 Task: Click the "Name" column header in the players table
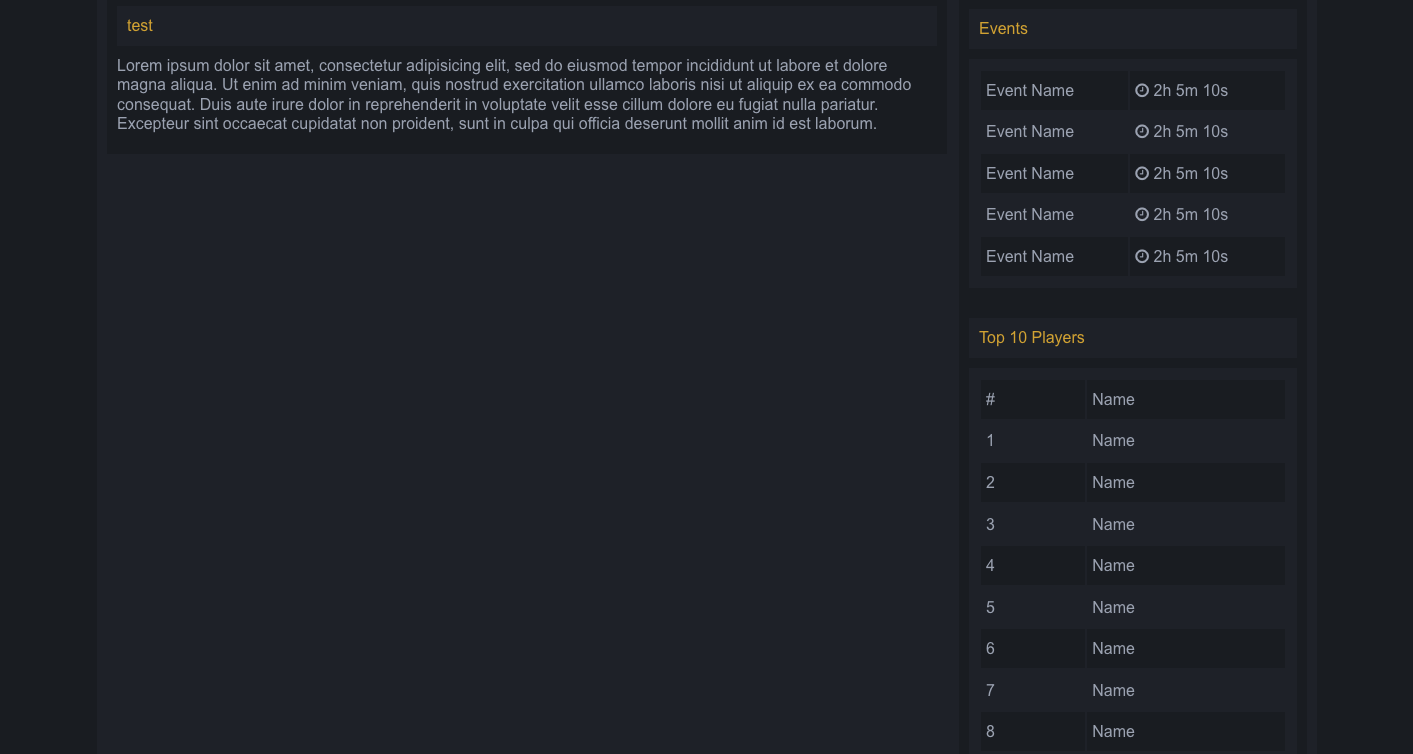[1113, 400]
